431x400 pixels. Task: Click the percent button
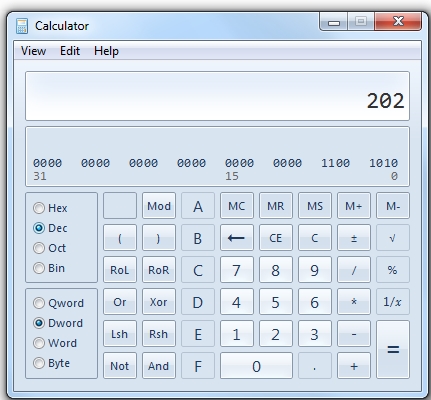click(393, 270)
